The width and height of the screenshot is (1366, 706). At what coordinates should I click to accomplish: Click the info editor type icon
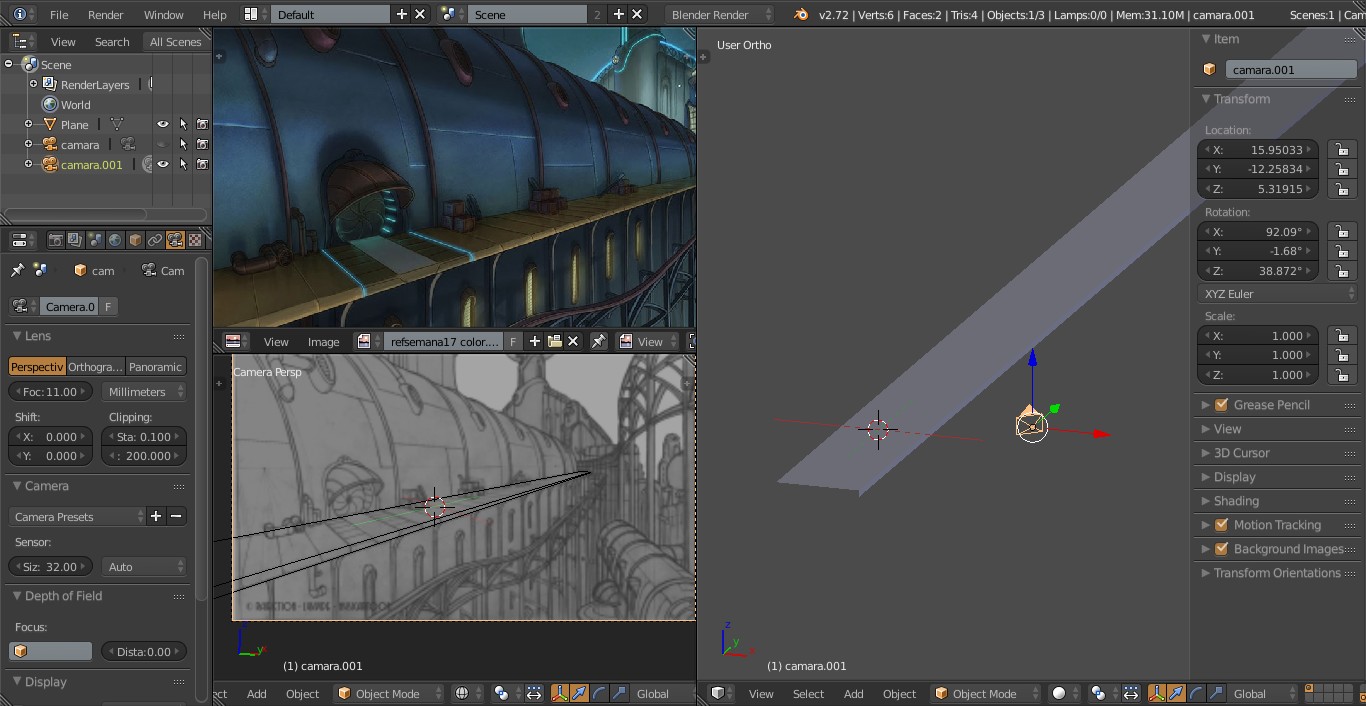tap(24, 14)
